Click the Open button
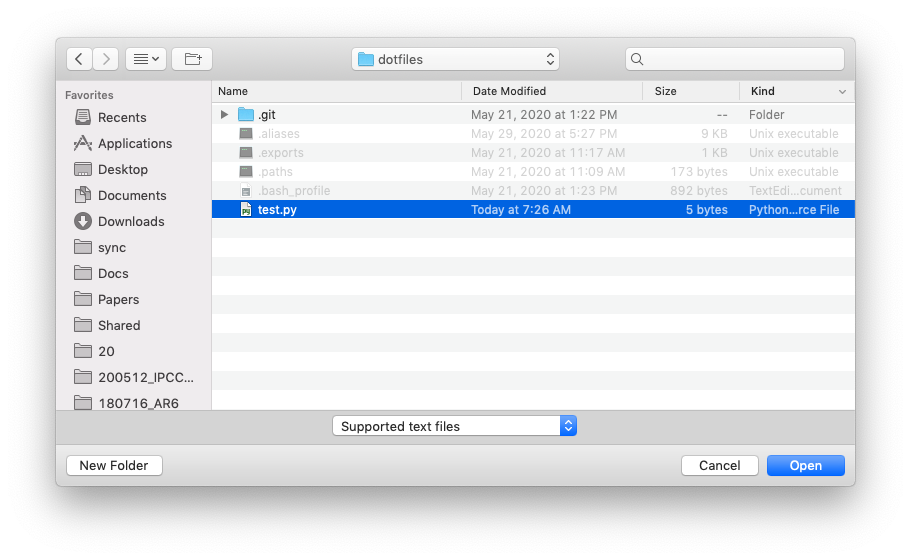 [x=806, y=465]
